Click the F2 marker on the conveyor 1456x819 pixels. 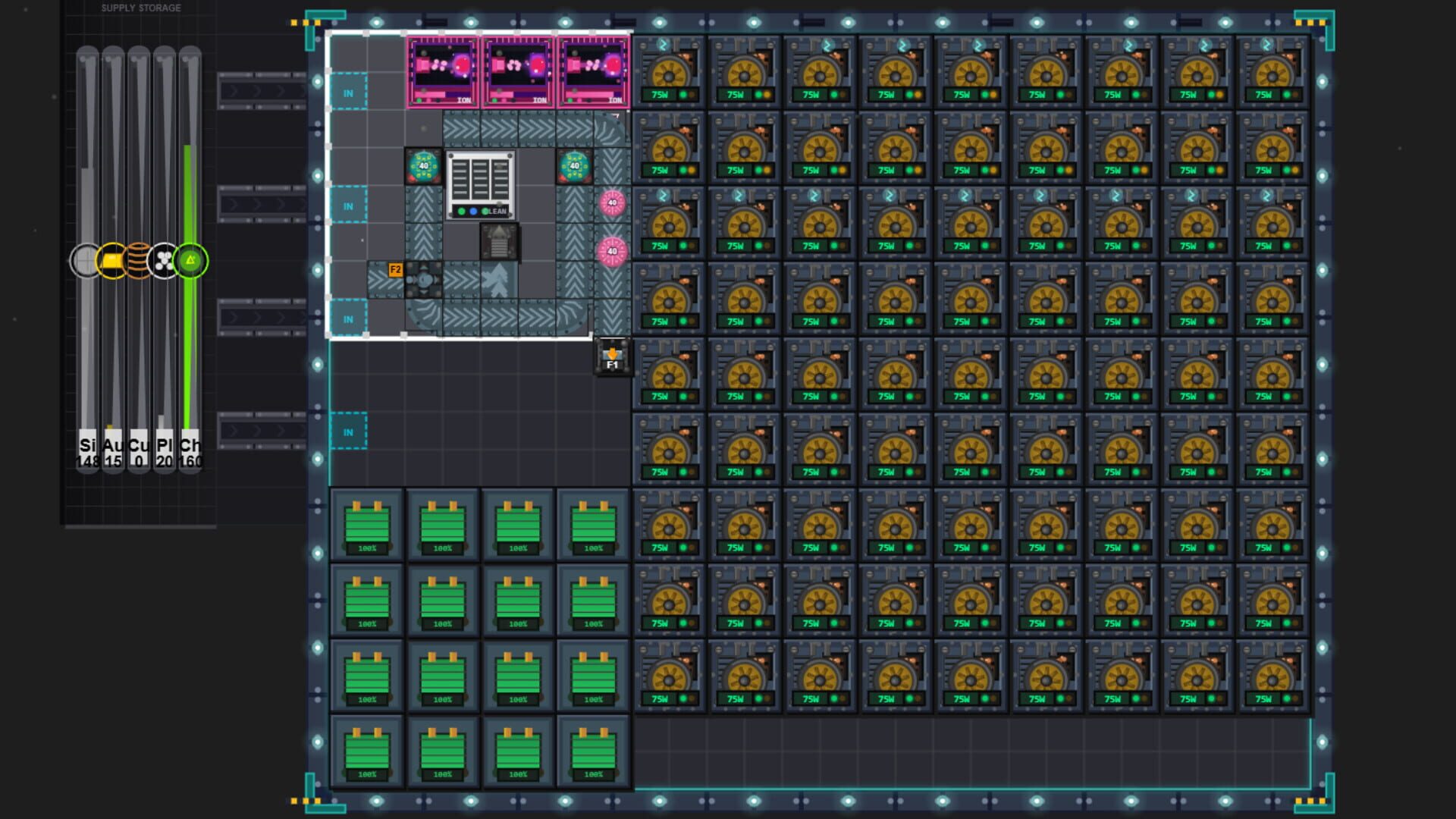click(395, 270)
